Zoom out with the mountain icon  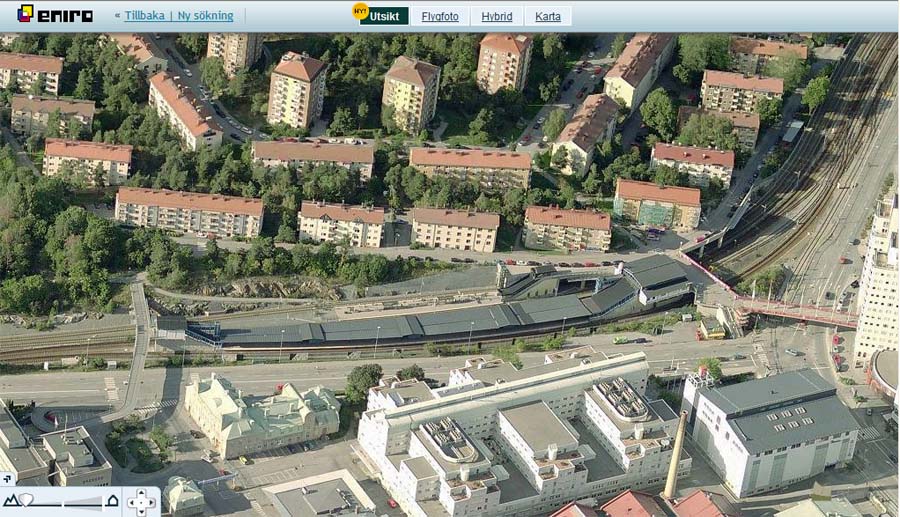[11, 501]
